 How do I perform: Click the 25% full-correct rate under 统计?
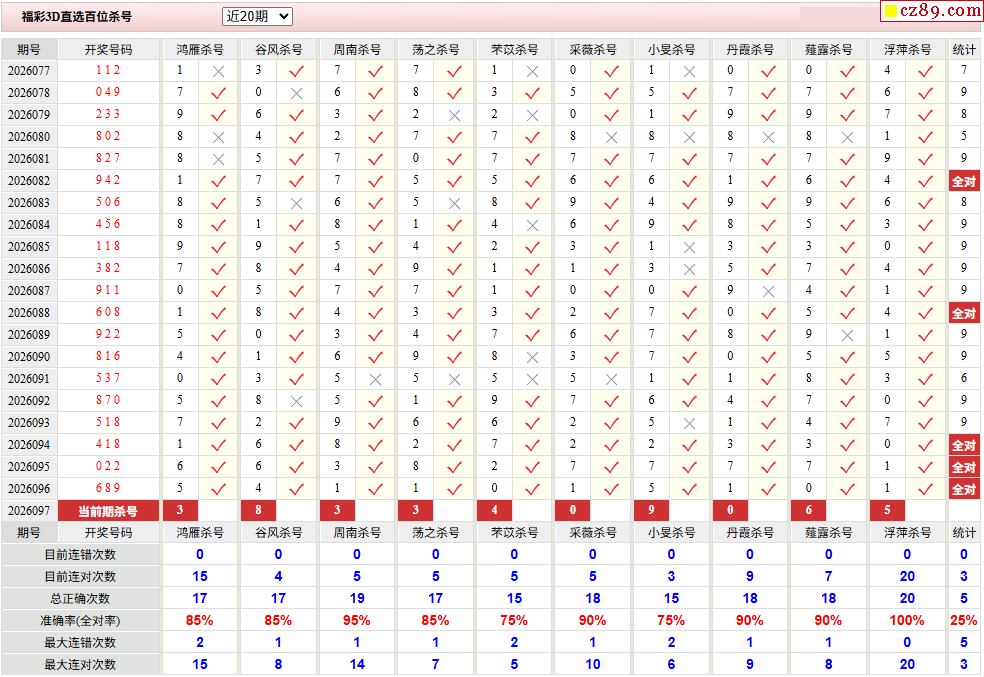tap(964, 621)
